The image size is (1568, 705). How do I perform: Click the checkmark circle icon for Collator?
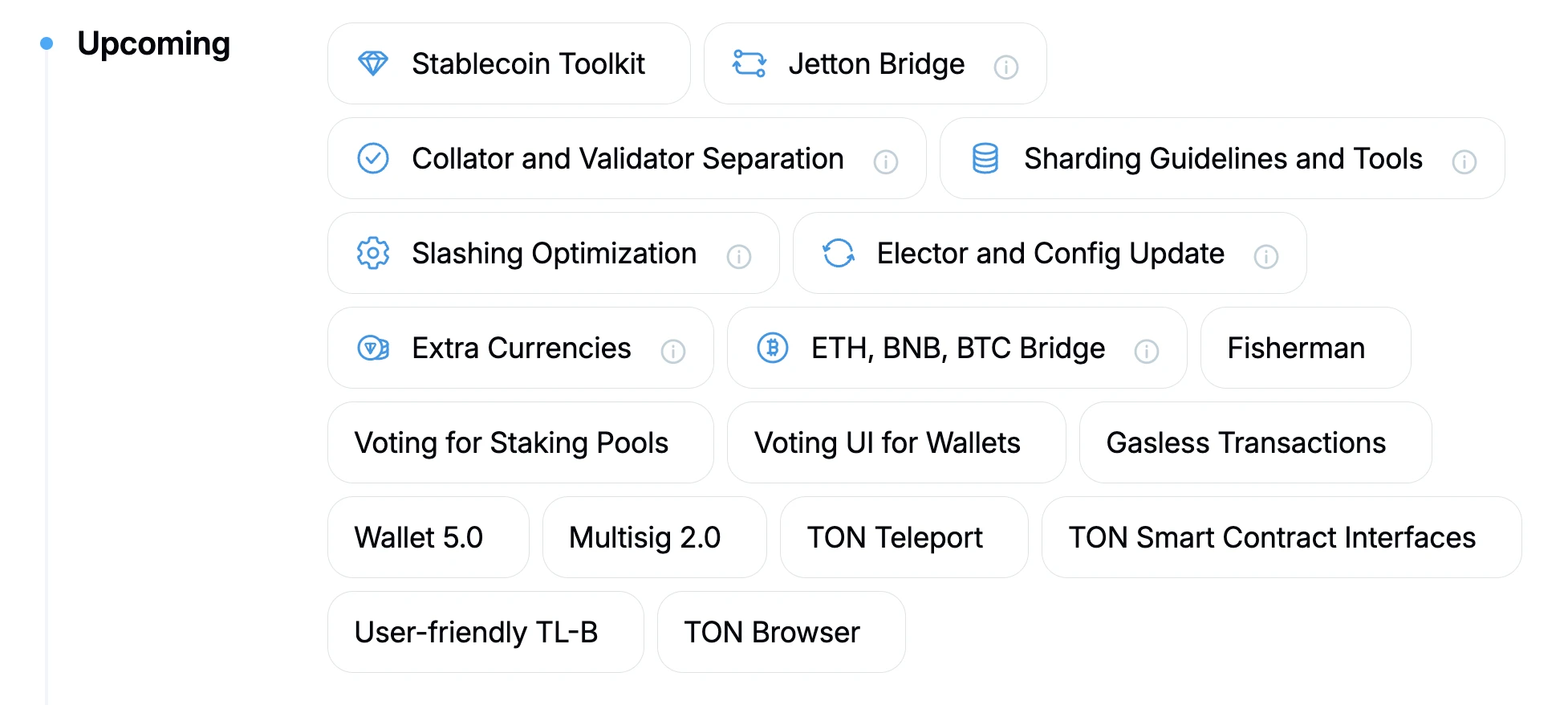point(373,158)
